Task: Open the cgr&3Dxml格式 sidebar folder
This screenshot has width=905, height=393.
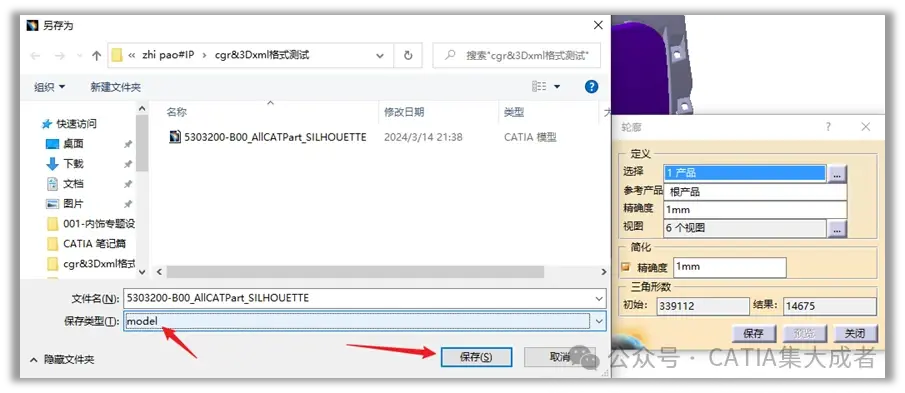Action: pos(99,264)
